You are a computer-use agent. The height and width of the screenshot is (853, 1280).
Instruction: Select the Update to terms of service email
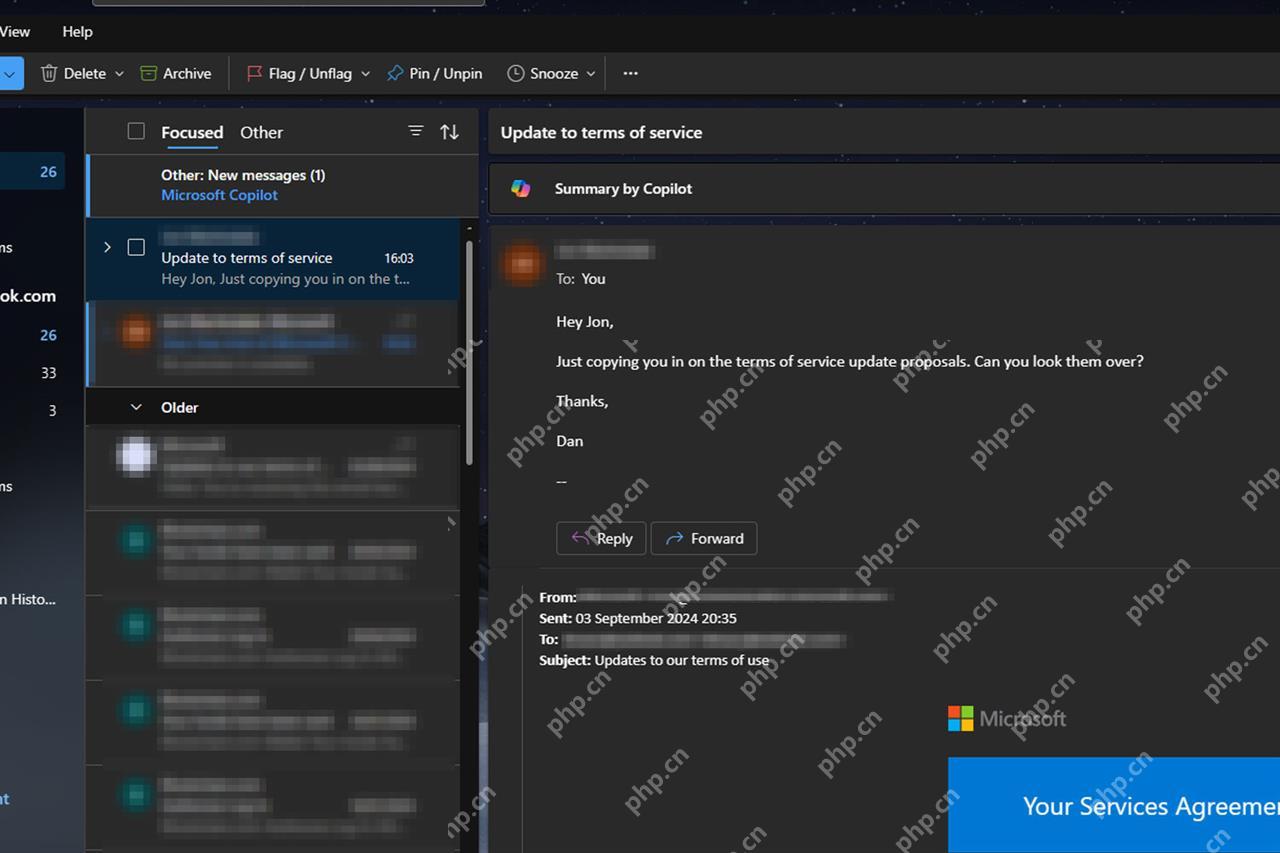(273, 259)
